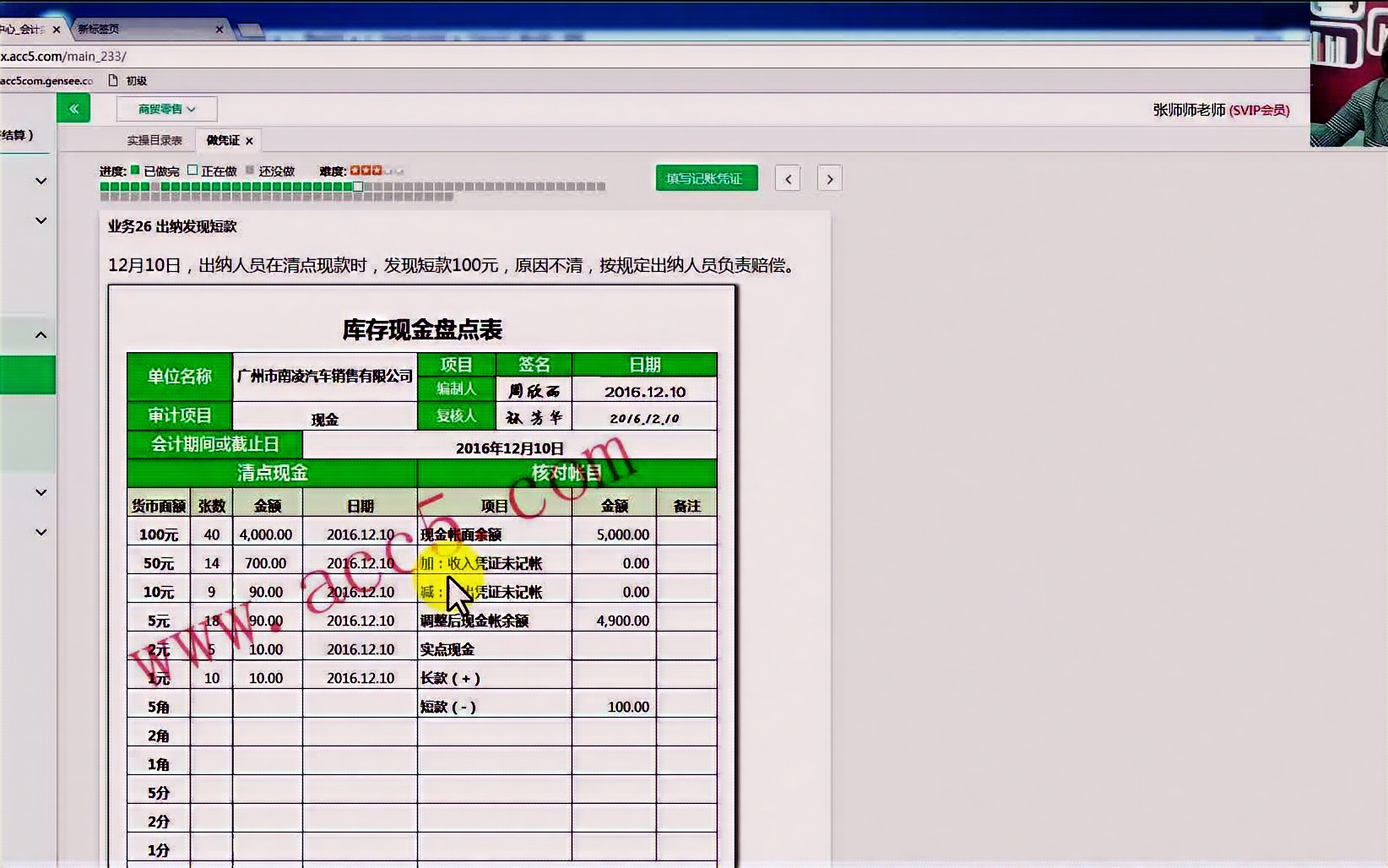Select the highlighted green item in the sidebar
Viewport: 1388px width, 868px height.
(x=28, y=374)
